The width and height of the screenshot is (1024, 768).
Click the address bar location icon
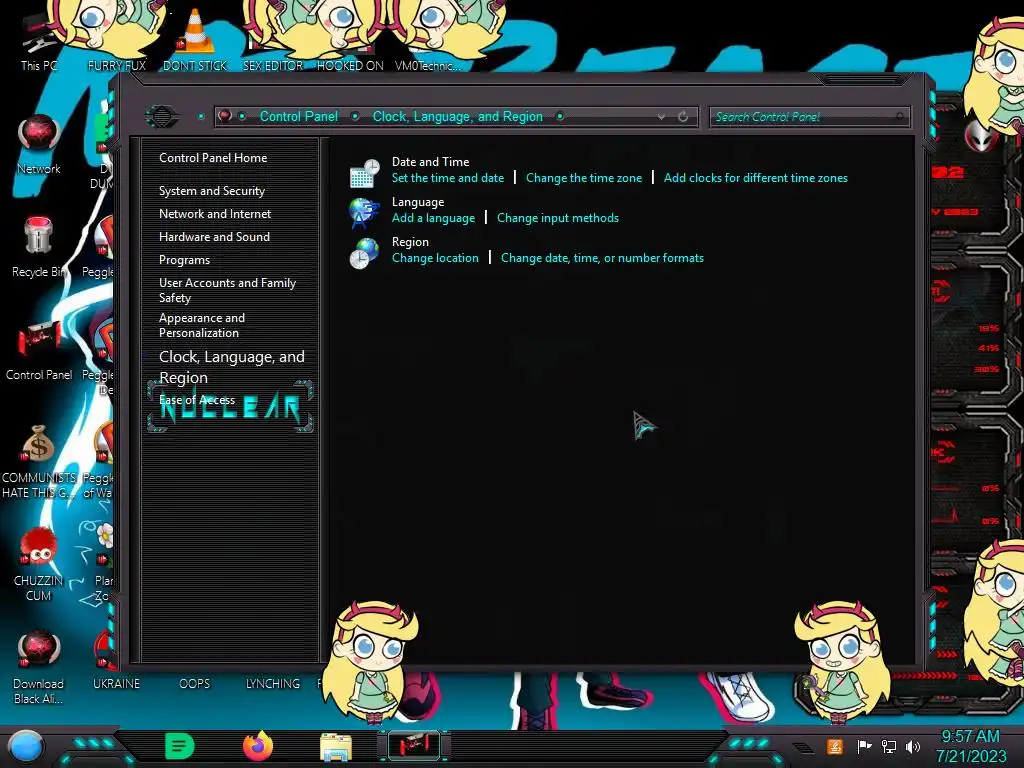click(x=225, y=116)
